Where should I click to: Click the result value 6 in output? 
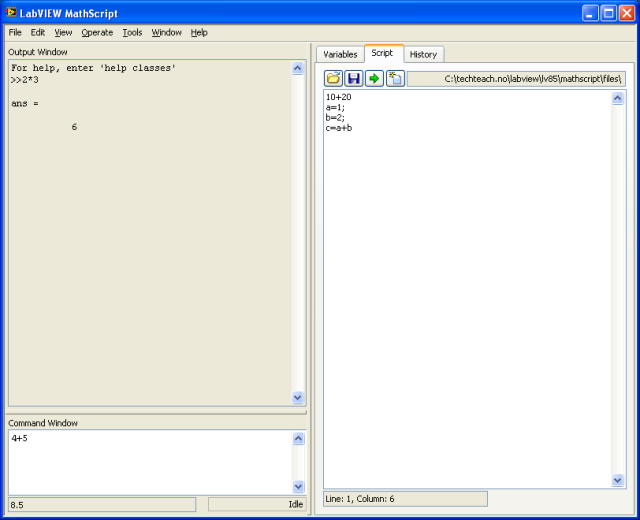74,127
